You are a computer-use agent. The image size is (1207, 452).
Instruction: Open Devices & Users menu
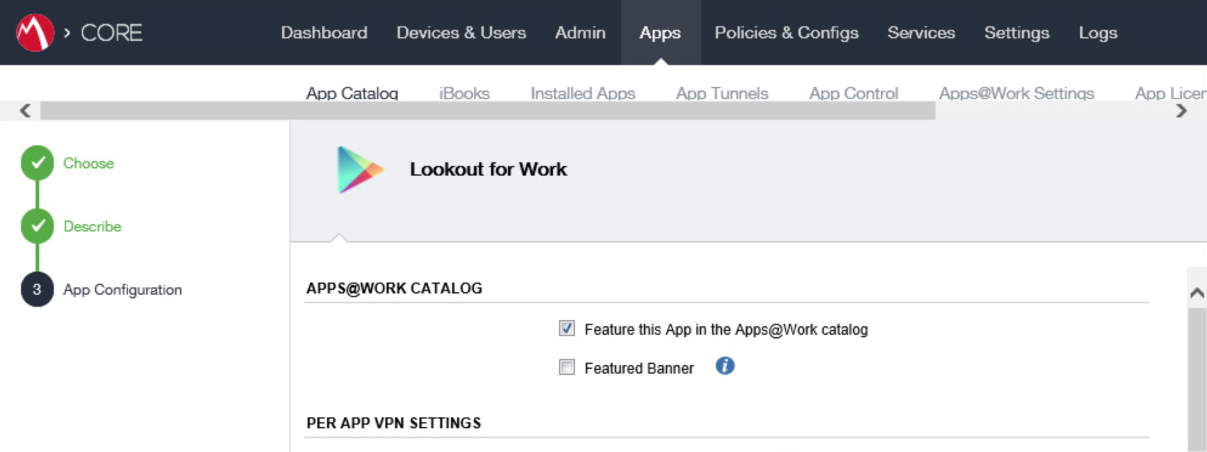point(461,33)
